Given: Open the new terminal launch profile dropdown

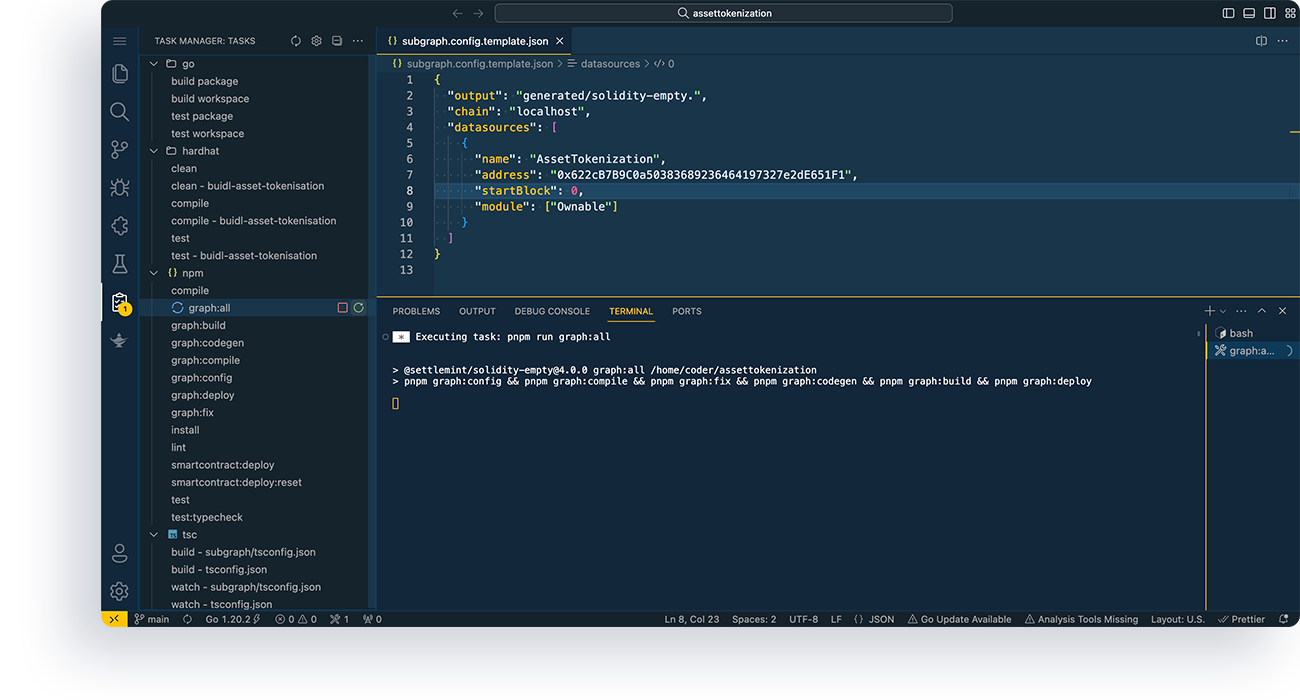Looking at the screenshot, I should click(1223, 312).
